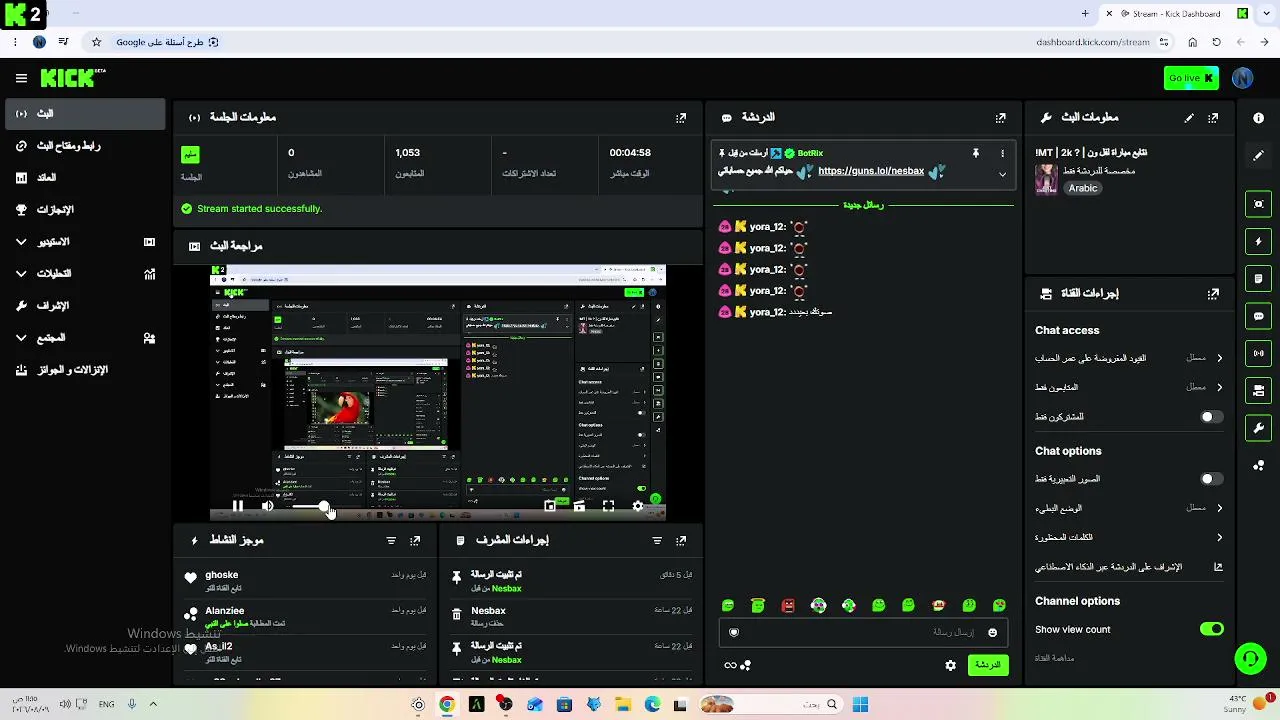Filter the موجز النشاط activity feed
The width and height of the screenshot is (1280, 720).
391,540
